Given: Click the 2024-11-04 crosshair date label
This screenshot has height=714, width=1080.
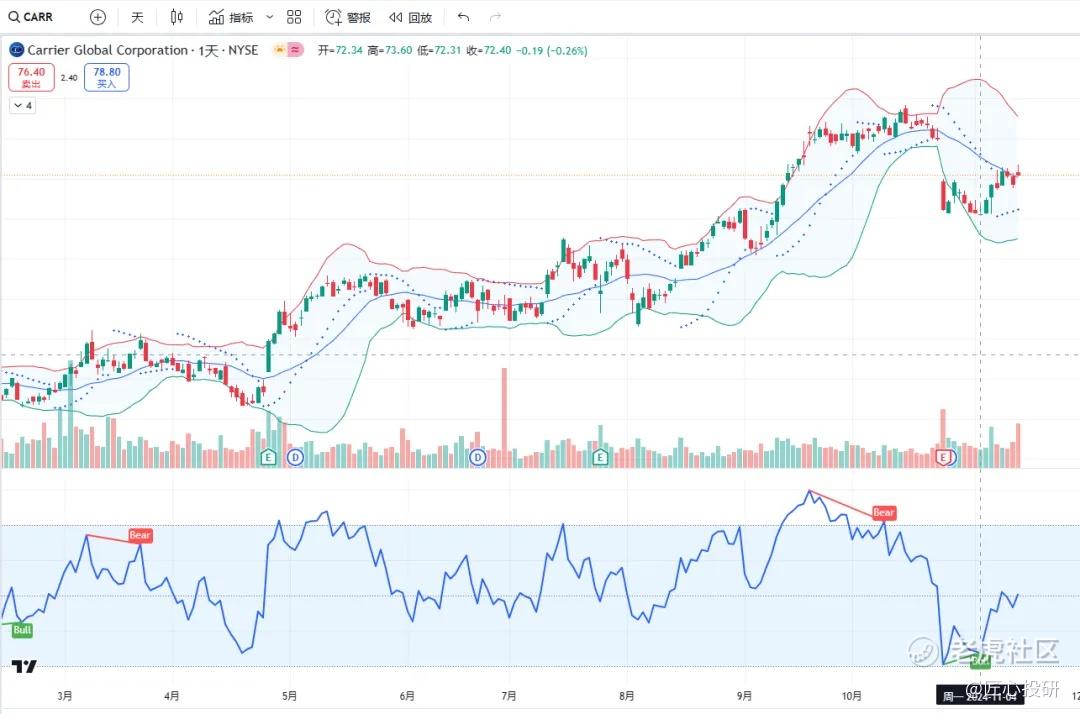Looking at the screenshot, I should click(979, 696).
